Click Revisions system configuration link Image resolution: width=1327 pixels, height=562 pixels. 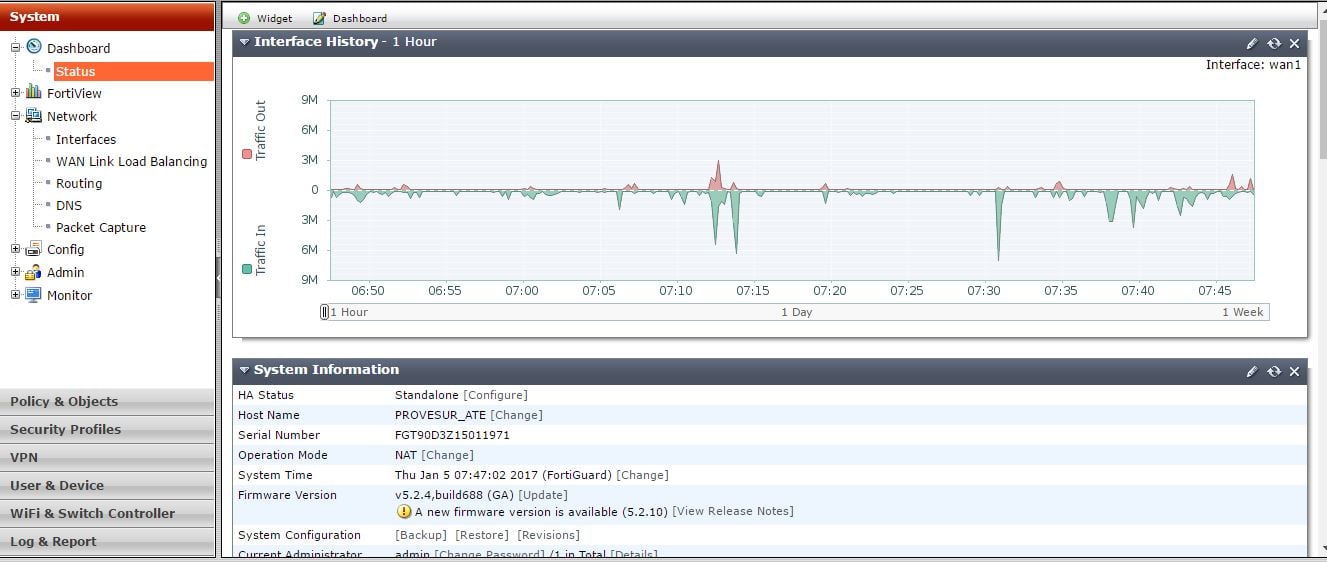(x=548, y=535)
